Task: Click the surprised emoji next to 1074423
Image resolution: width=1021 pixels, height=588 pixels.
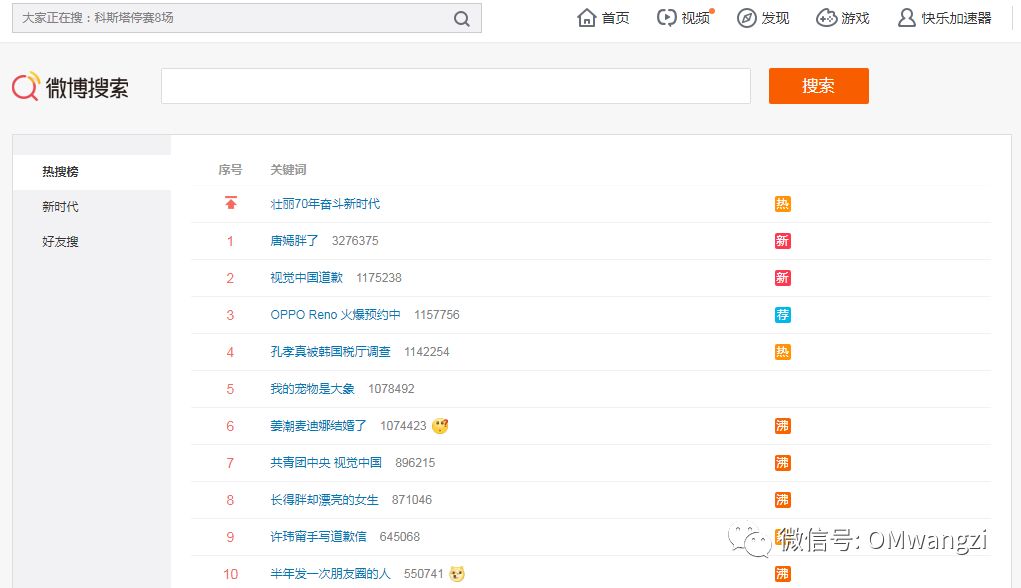Action: [440, 426]
